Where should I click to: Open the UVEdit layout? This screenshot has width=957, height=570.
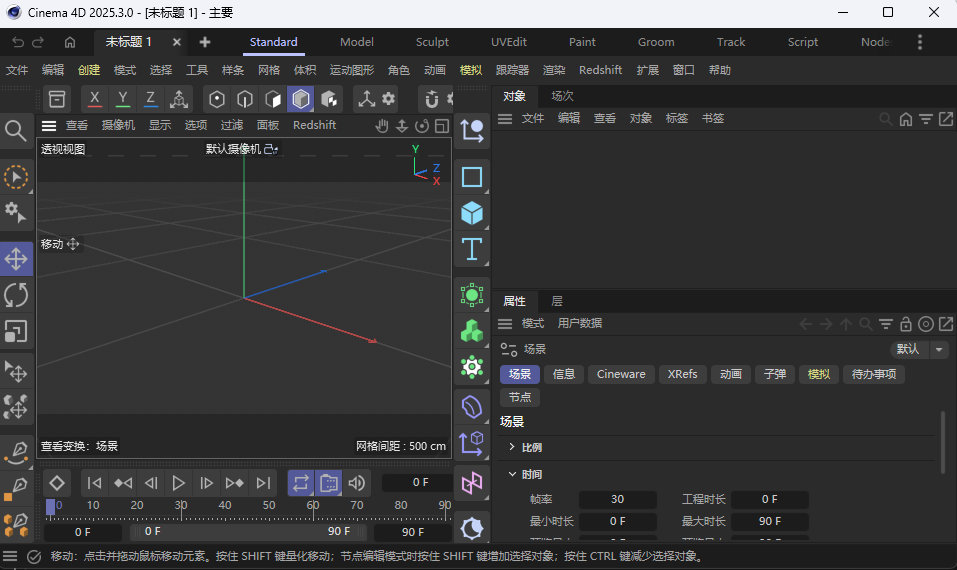(508, 42)
